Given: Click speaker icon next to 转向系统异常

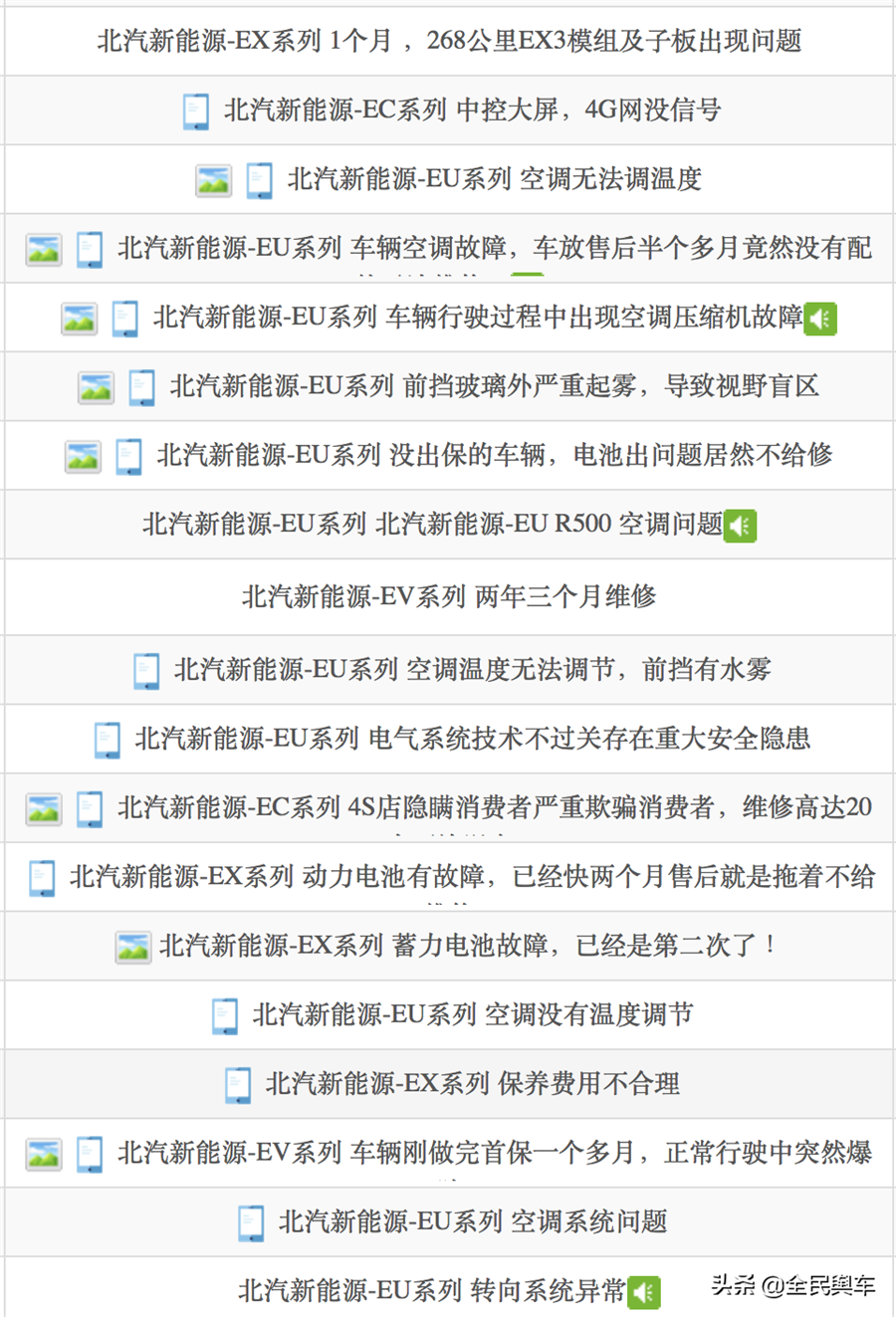Looking at the screenshot, I should [644, 1292].
